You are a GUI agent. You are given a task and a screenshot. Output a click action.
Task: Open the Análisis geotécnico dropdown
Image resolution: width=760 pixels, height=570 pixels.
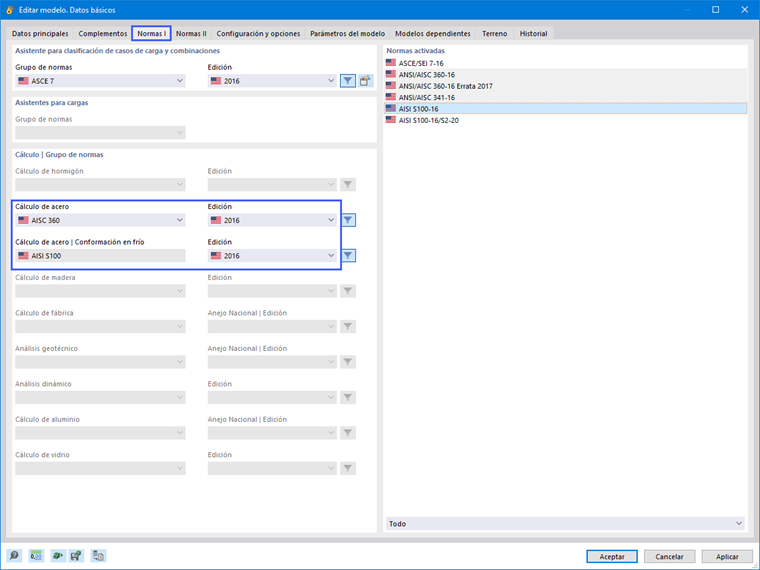point(100,362)
